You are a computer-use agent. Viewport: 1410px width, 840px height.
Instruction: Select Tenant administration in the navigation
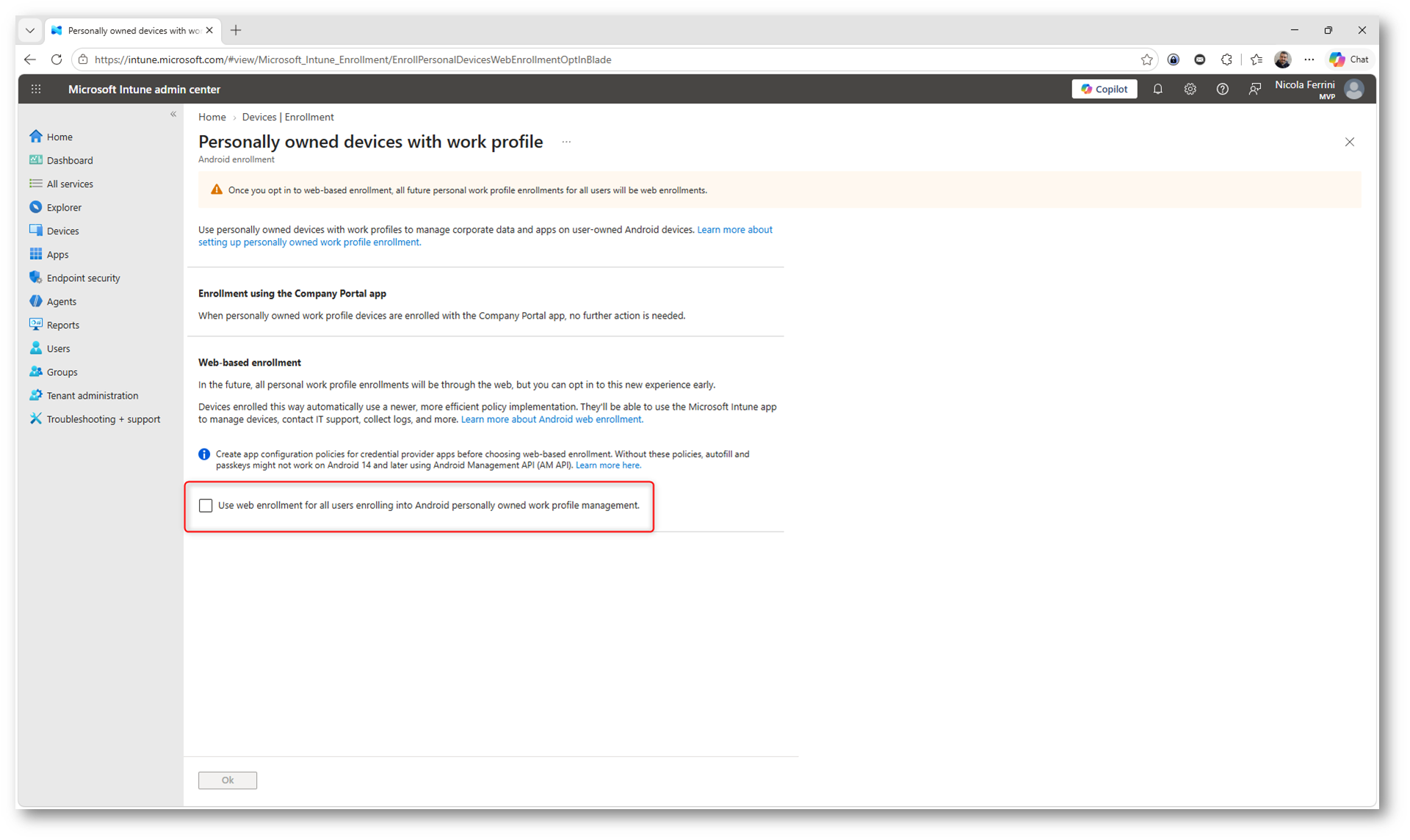pos(93,395)
